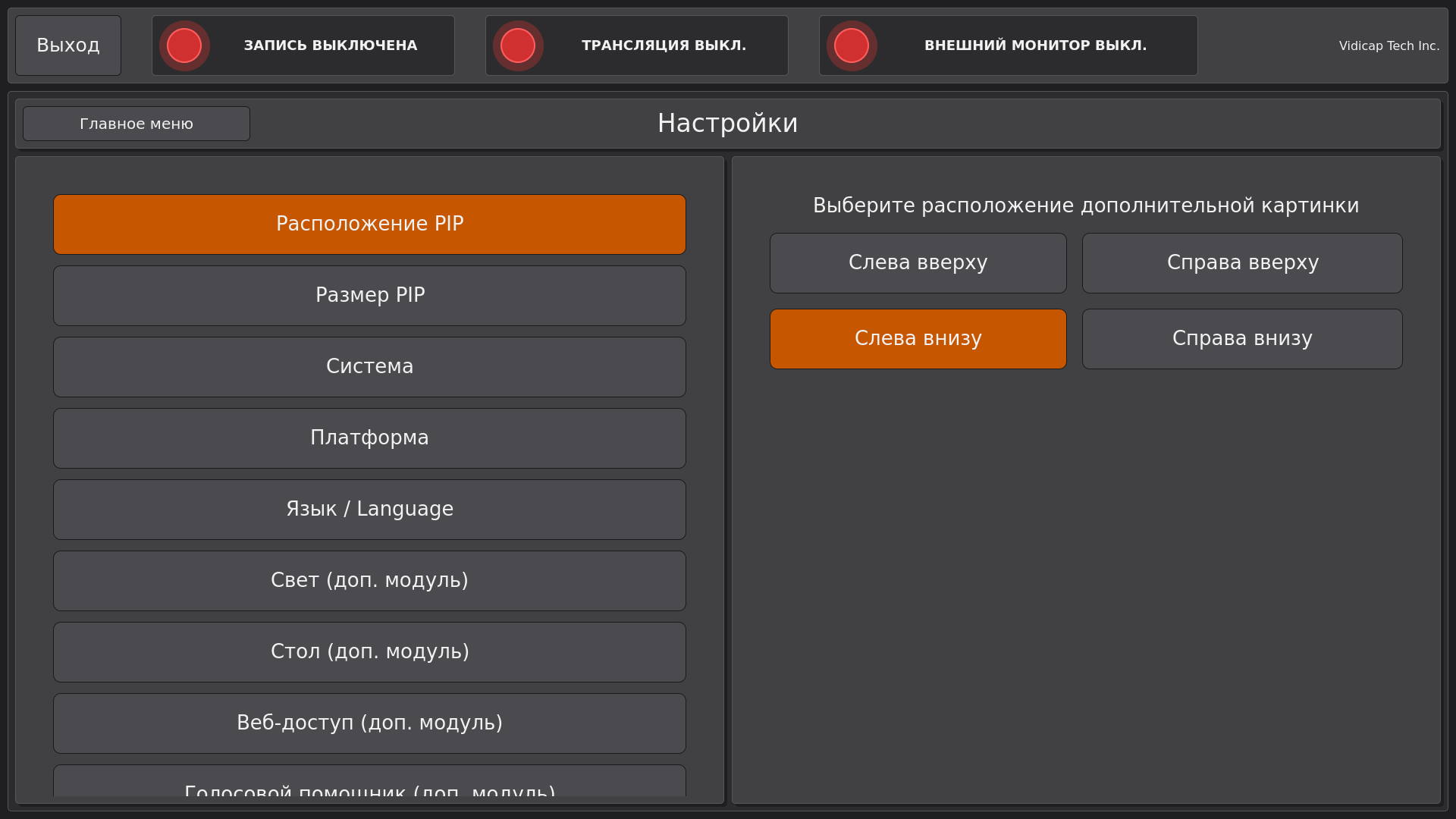Select the Слева внизу PIP position

918,339
